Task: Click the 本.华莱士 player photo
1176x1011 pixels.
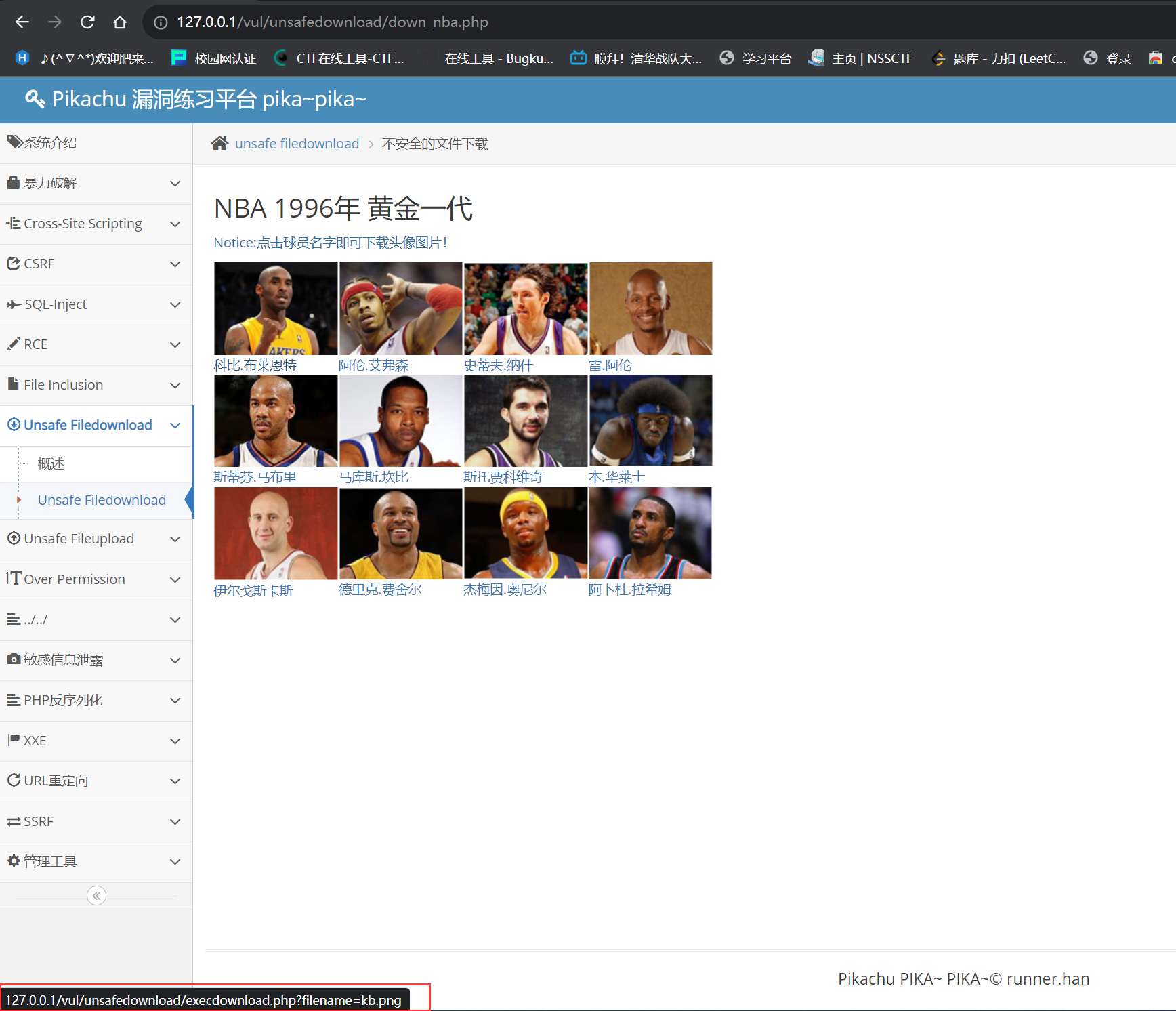Action: (650, 420)
